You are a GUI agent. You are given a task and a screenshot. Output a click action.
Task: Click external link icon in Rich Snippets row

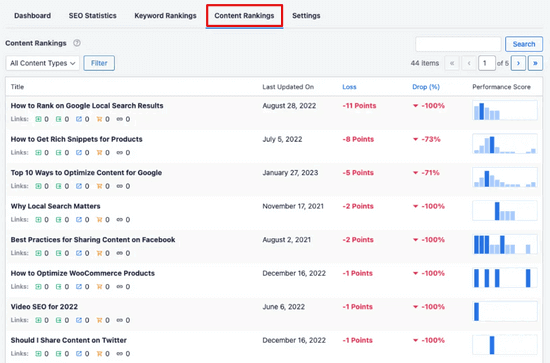tap(79, 153)
